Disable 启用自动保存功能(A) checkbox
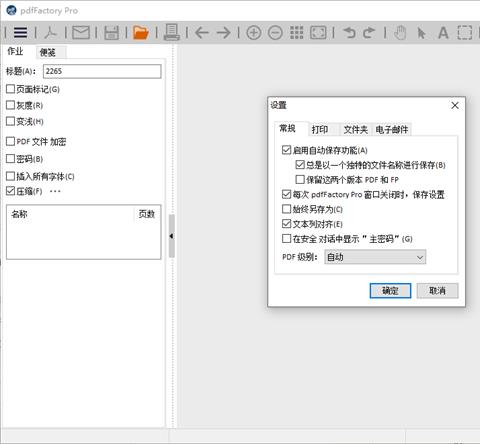Viewport: 480px width, 444px height. [286, 150]
